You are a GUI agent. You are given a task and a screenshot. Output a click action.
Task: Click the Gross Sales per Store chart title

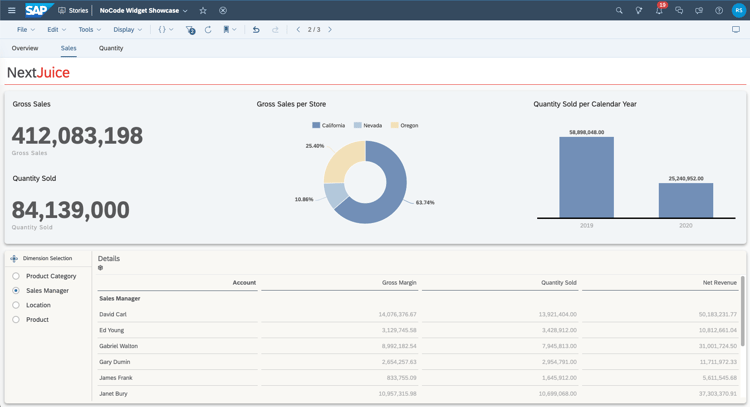291,104
